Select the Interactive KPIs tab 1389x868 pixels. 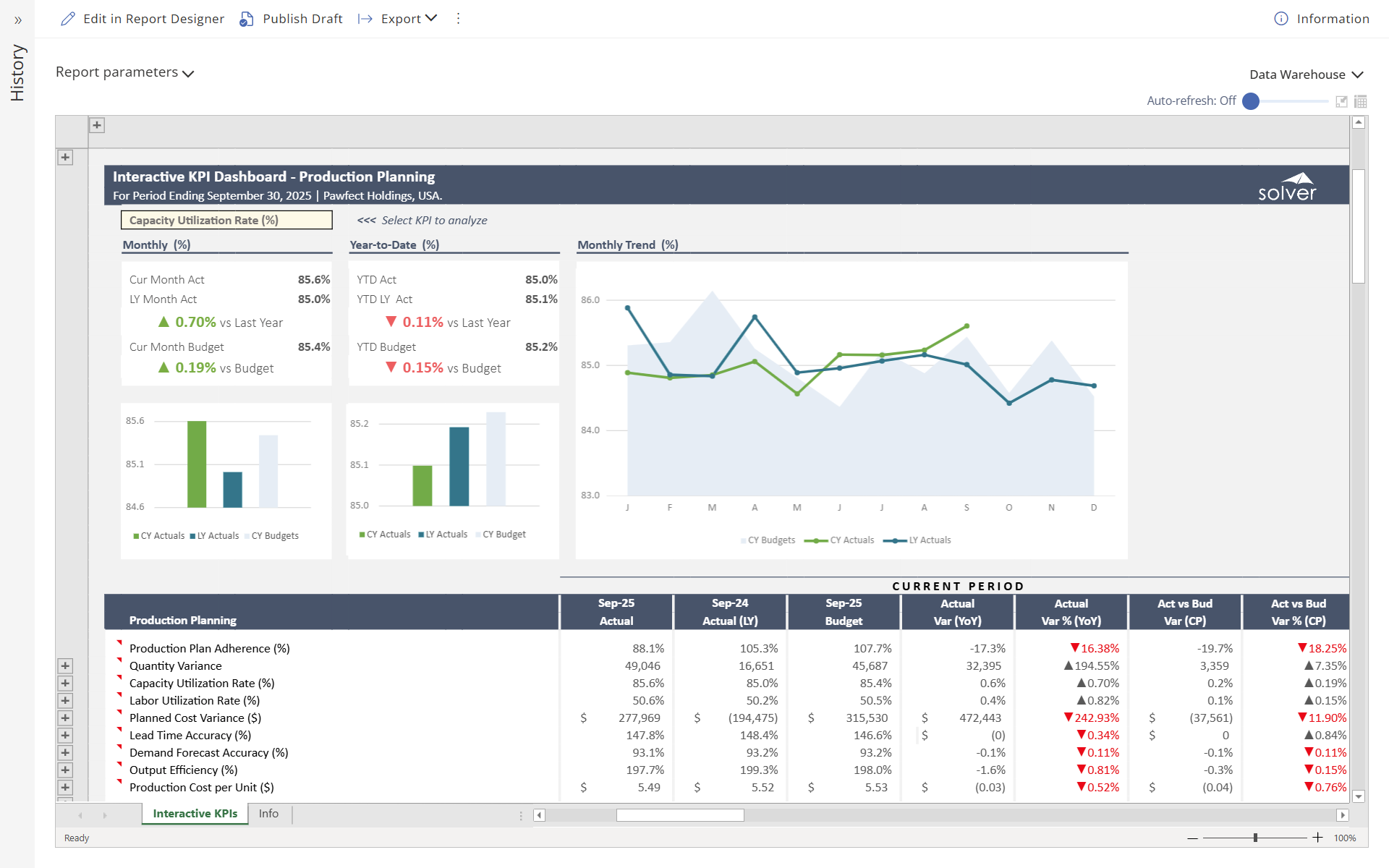194,813
